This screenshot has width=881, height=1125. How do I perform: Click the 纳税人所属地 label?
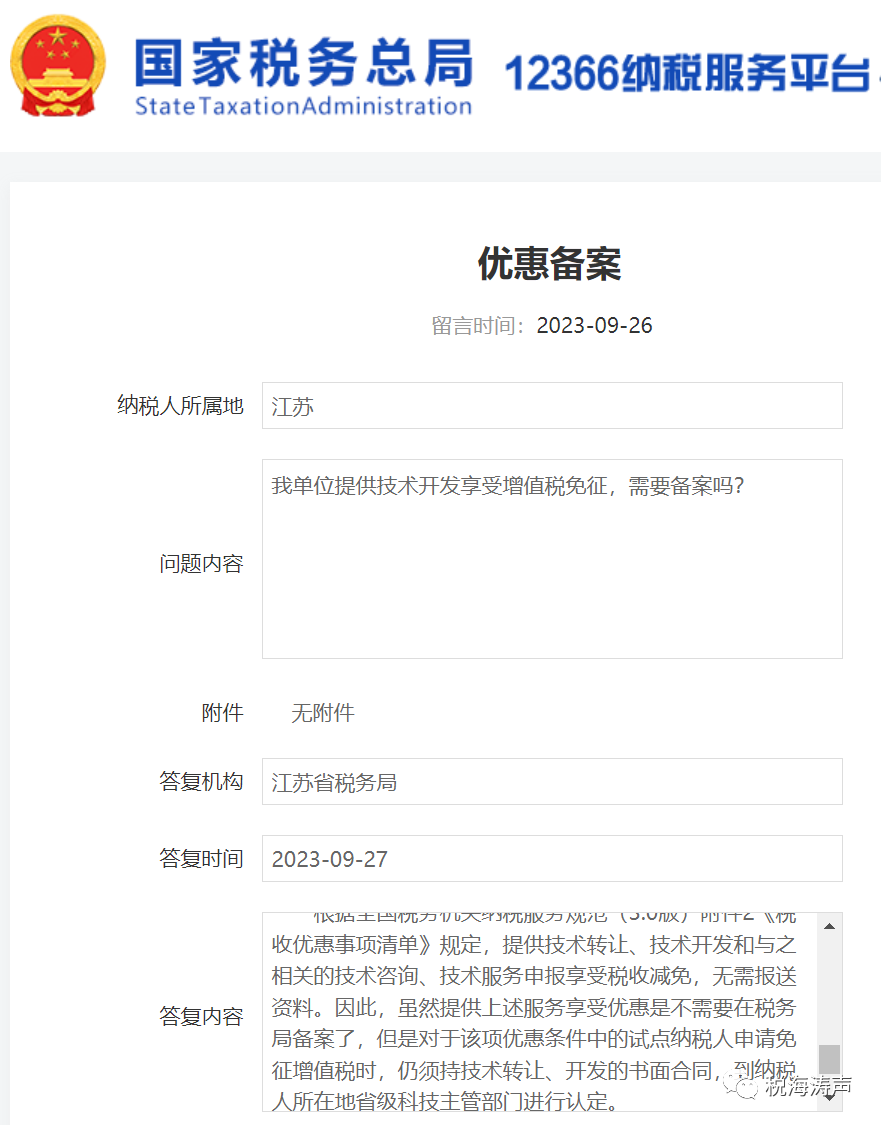pos(180,406)
